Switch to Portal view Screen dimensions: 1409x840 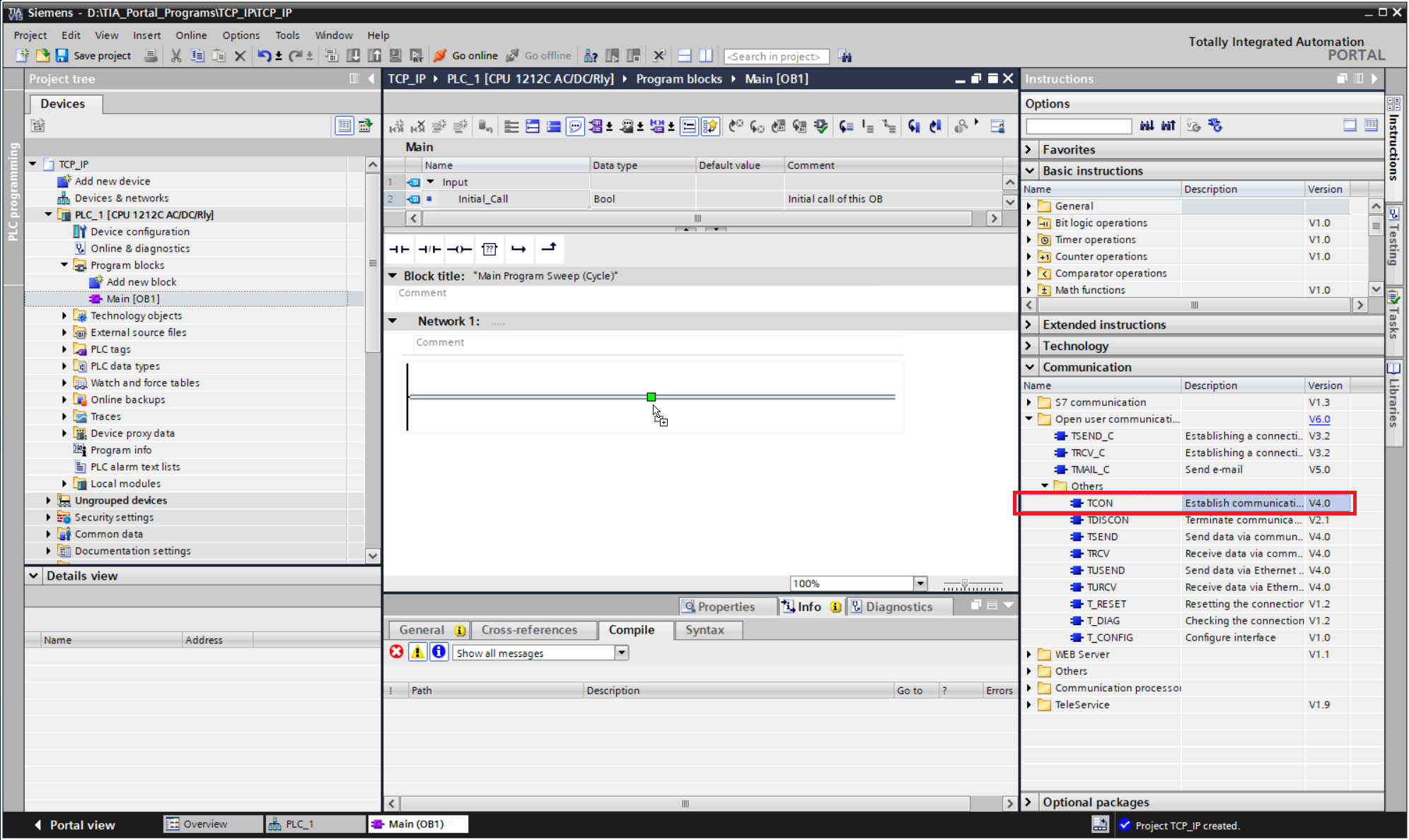click(x=75, y=824)
